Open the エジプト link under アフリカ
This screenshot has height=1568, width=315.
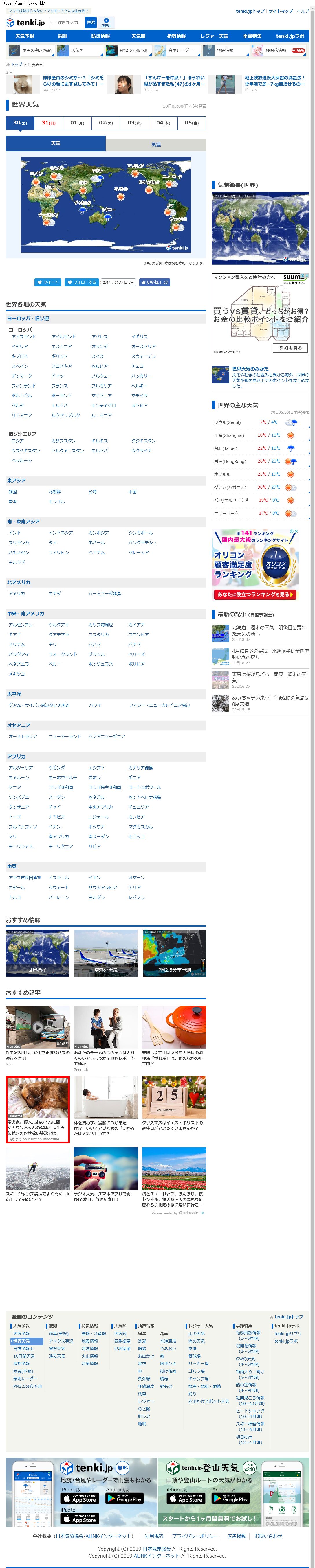point(96,768)
